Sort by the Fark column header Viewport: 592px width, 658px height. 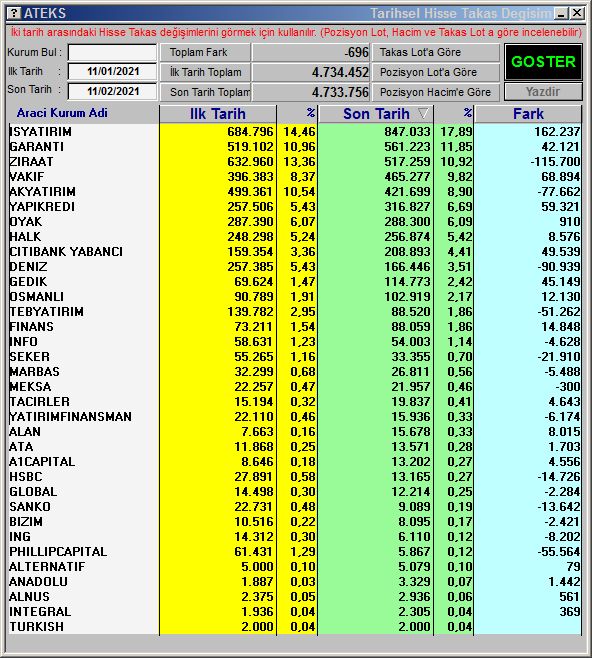click(528, 114)
